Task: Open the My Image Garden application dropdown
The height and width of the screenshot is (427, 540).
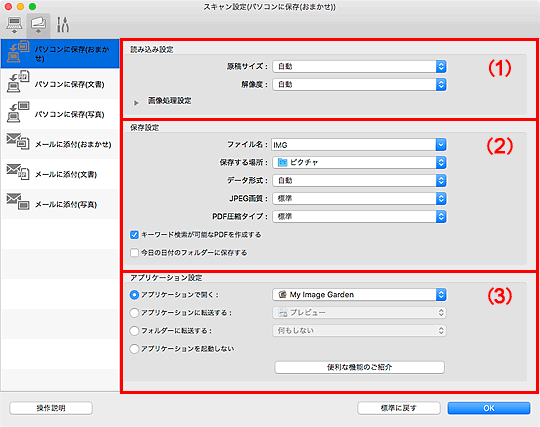Action: 359,295
